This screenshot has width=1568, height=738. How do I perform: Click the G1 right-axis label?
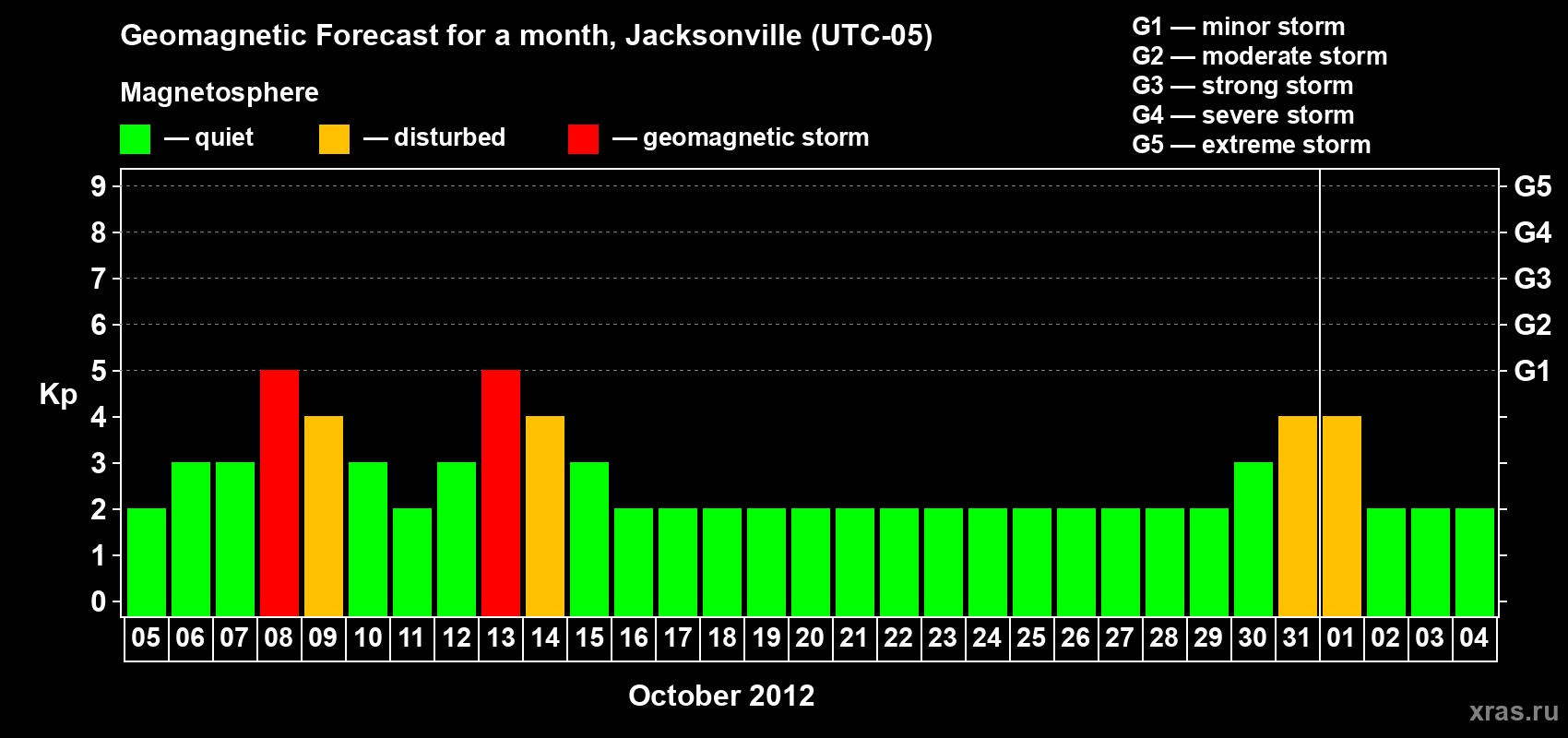tap(1532, 371)
